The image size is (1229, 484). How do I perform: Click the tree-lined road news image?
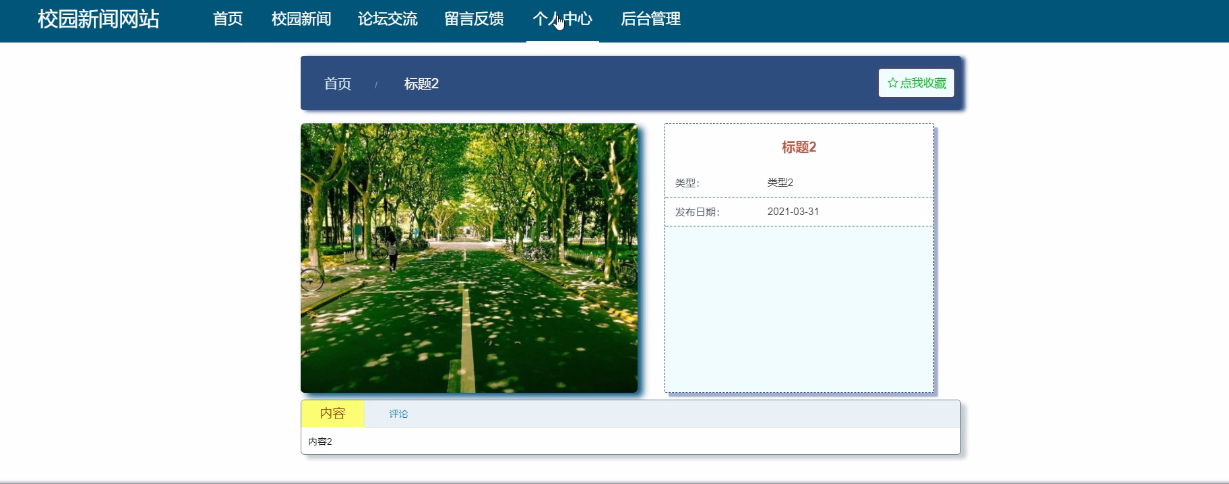(469, 258)
